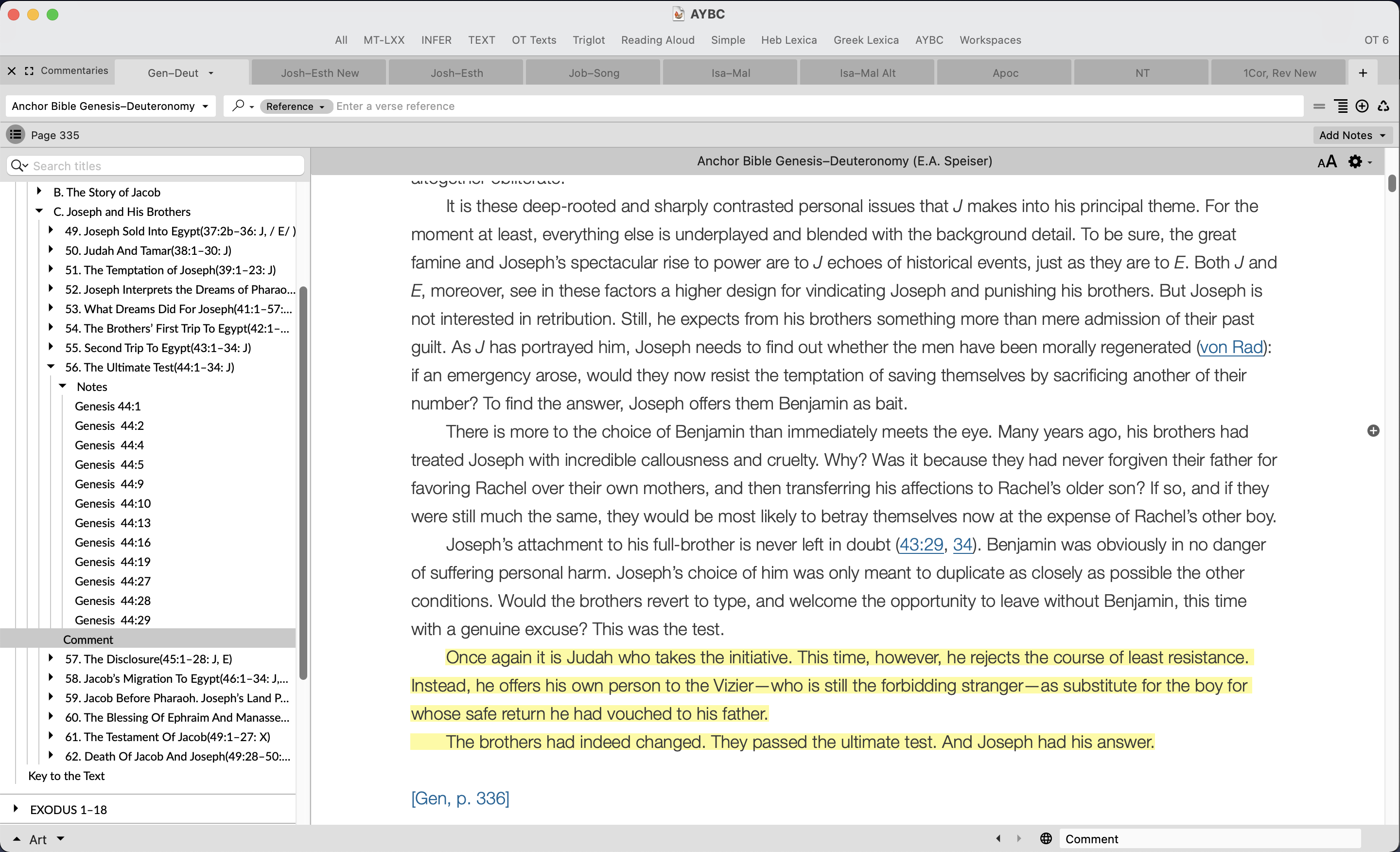Click the fullscreen icon on the Commentaries tab
The height and width of the screenshot is (852, 1400).
pos(29,71)
